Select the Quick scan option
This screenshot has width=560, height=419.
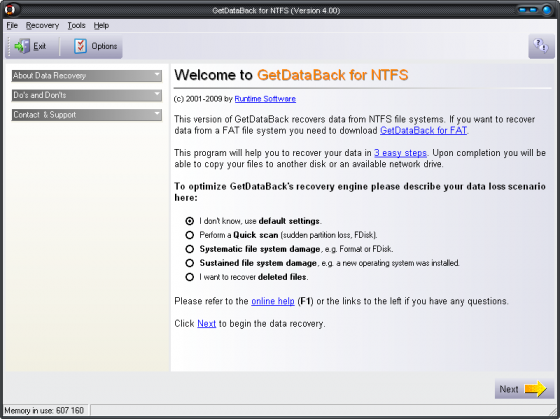(189, 235)
